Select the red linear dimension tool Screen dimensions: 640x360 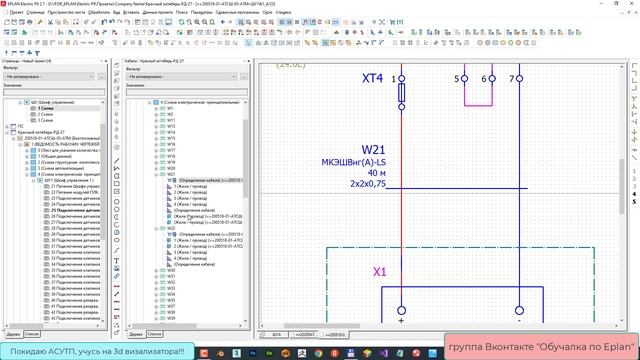117,286
